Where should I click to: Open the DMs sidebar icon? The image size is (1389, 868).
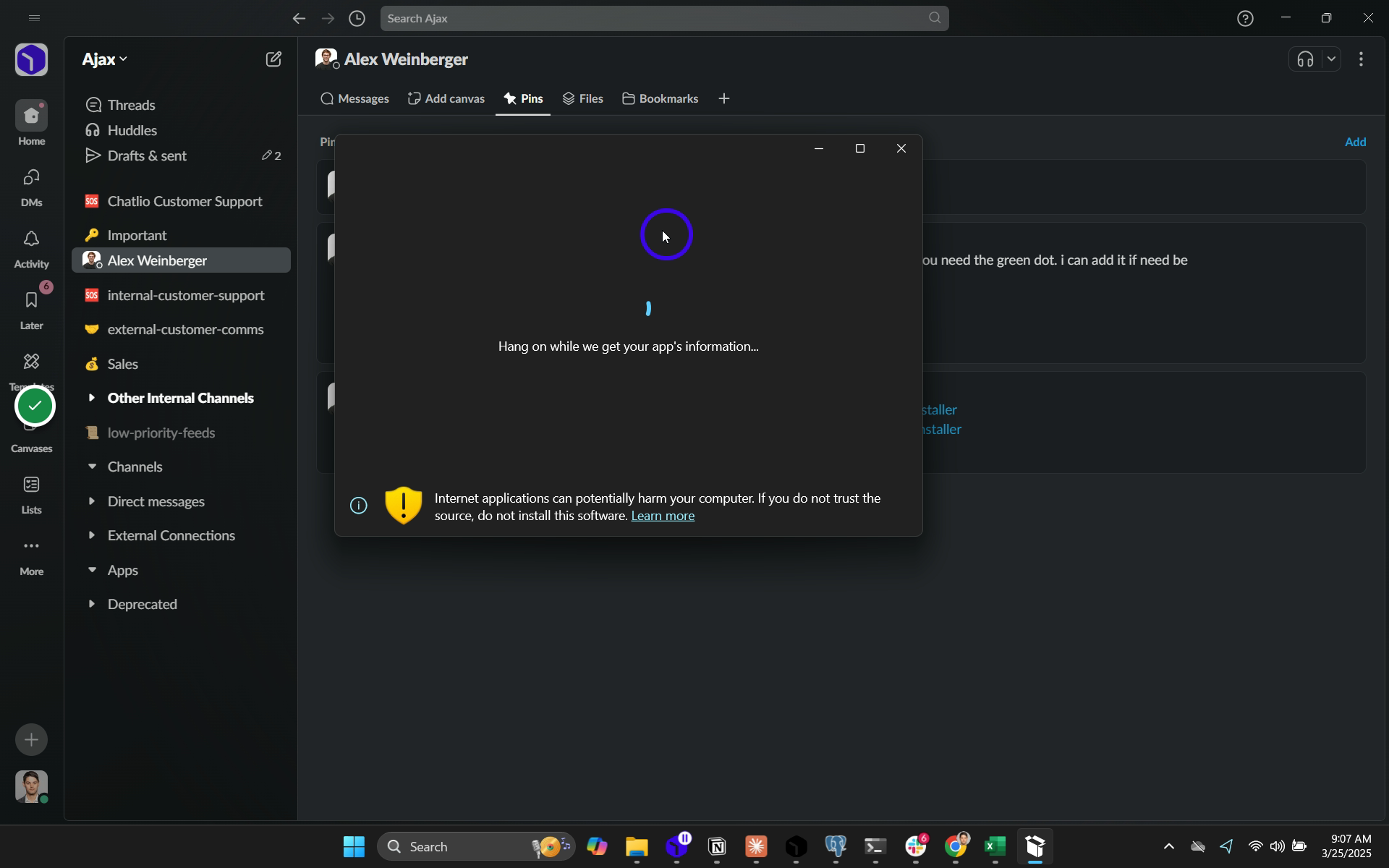tap(31, 178)
